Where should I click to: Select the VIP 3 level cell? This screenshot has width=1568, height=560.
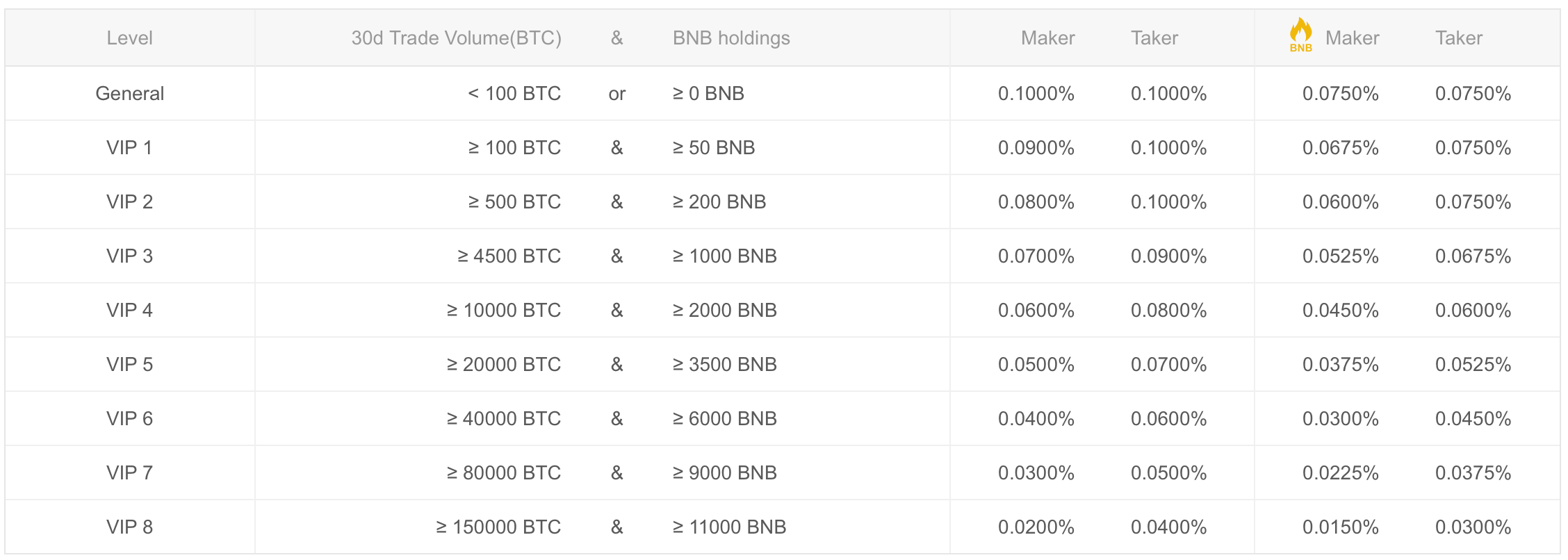pos(129,256)
